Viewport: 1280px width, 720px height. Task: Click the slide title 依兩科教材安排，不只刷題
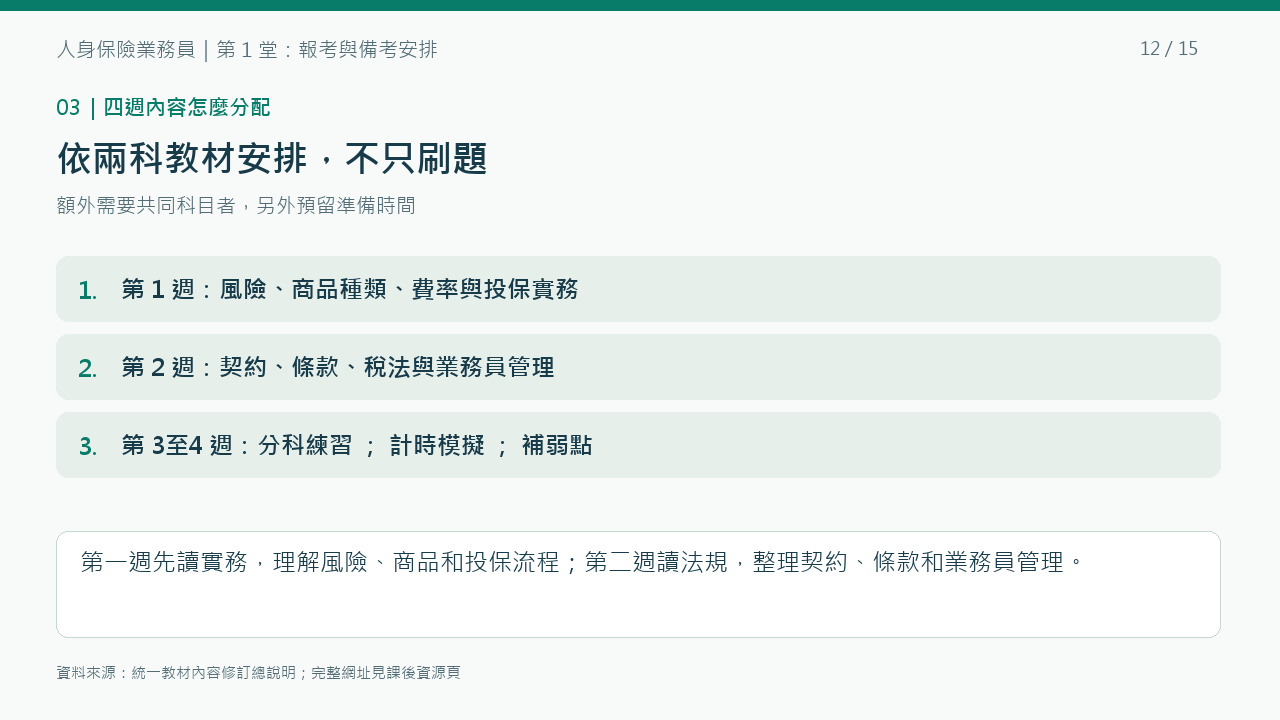[x=272, y=159]
